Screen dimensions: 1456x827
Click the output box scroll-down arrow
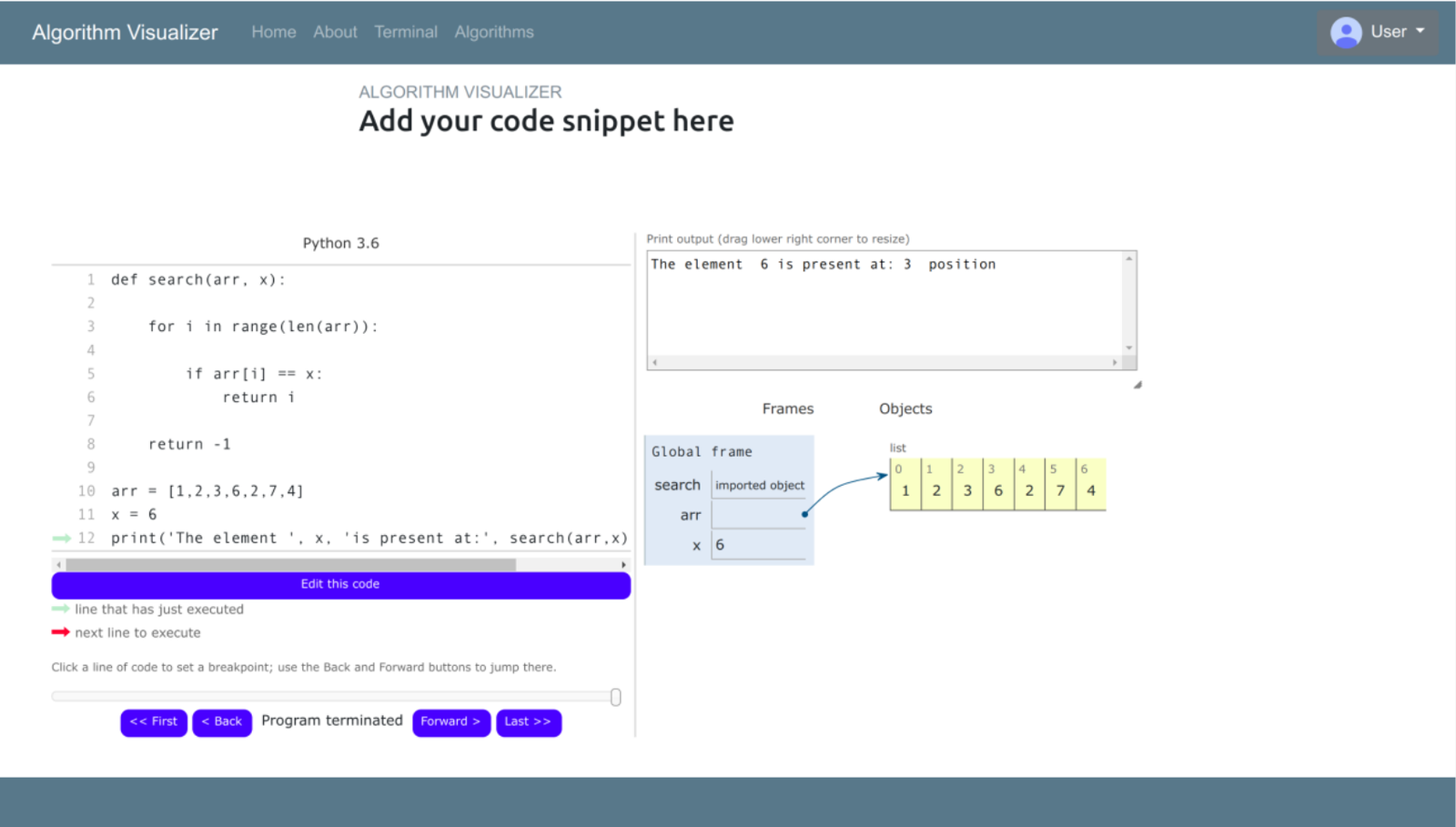pyautogui.click(x=1128, y=348)
